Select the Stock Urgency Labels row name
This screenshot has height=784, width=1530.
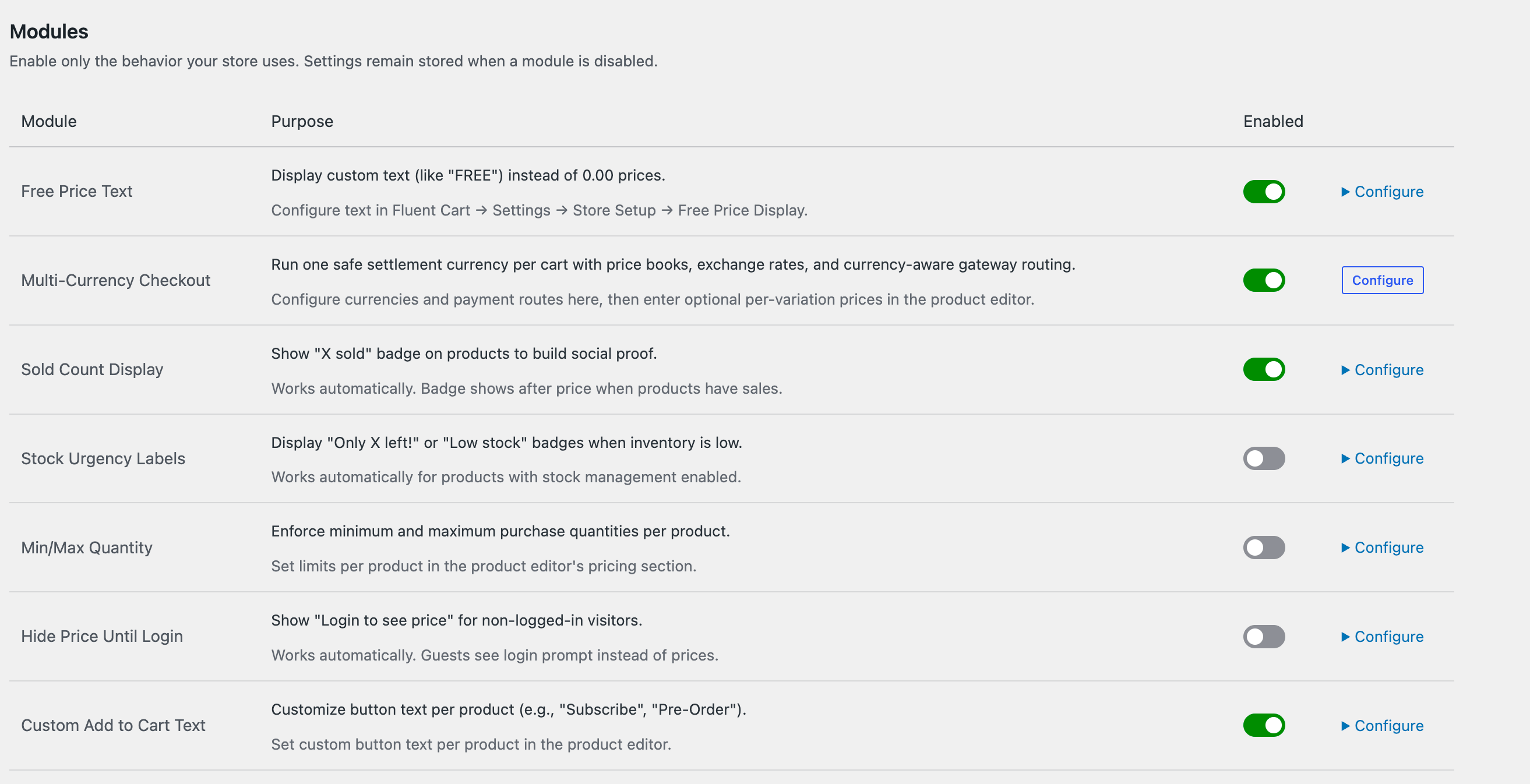[103, 458]
